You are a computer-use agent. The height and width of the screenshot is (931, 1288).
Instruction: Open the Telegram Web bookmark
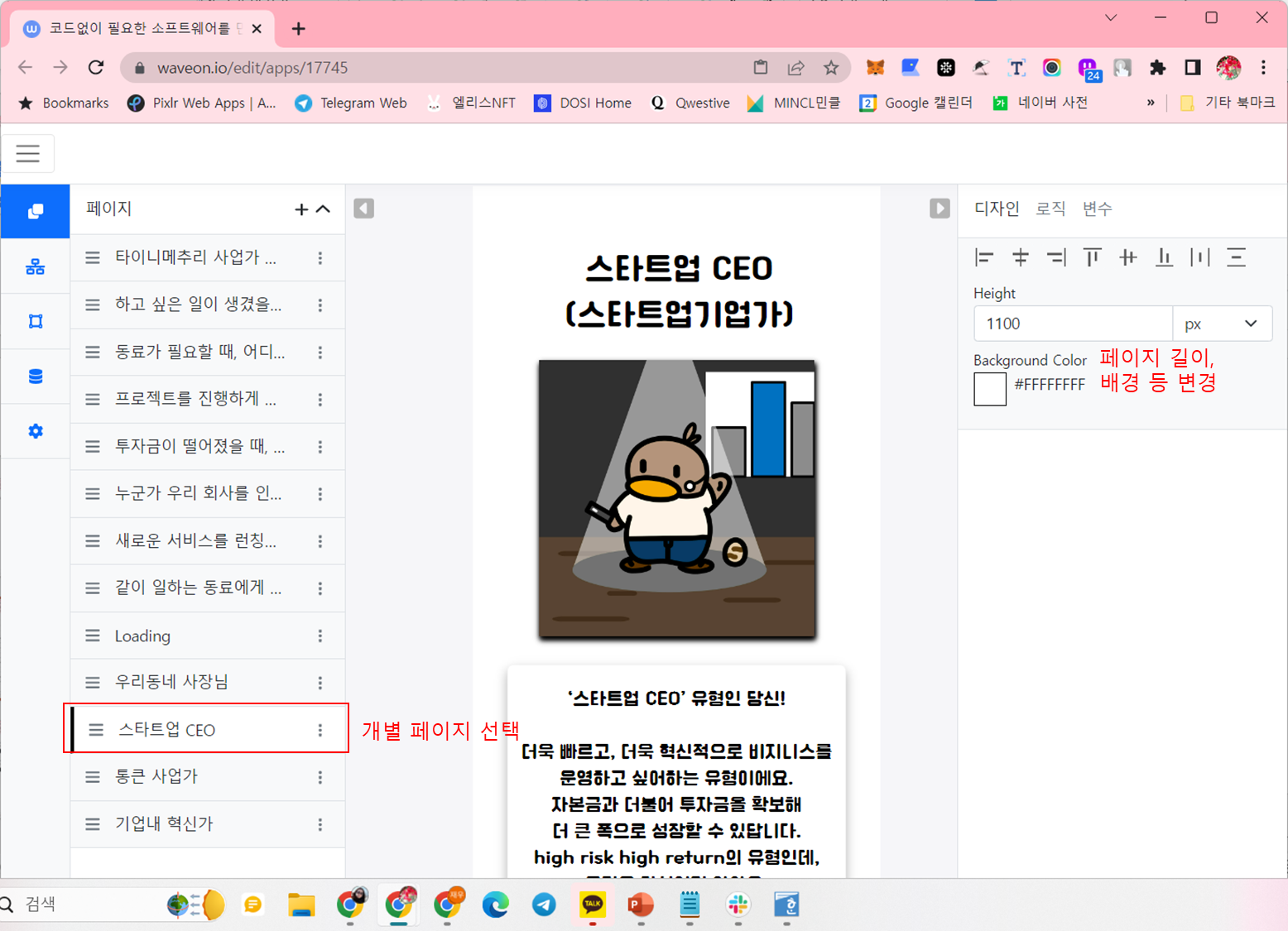351,103
